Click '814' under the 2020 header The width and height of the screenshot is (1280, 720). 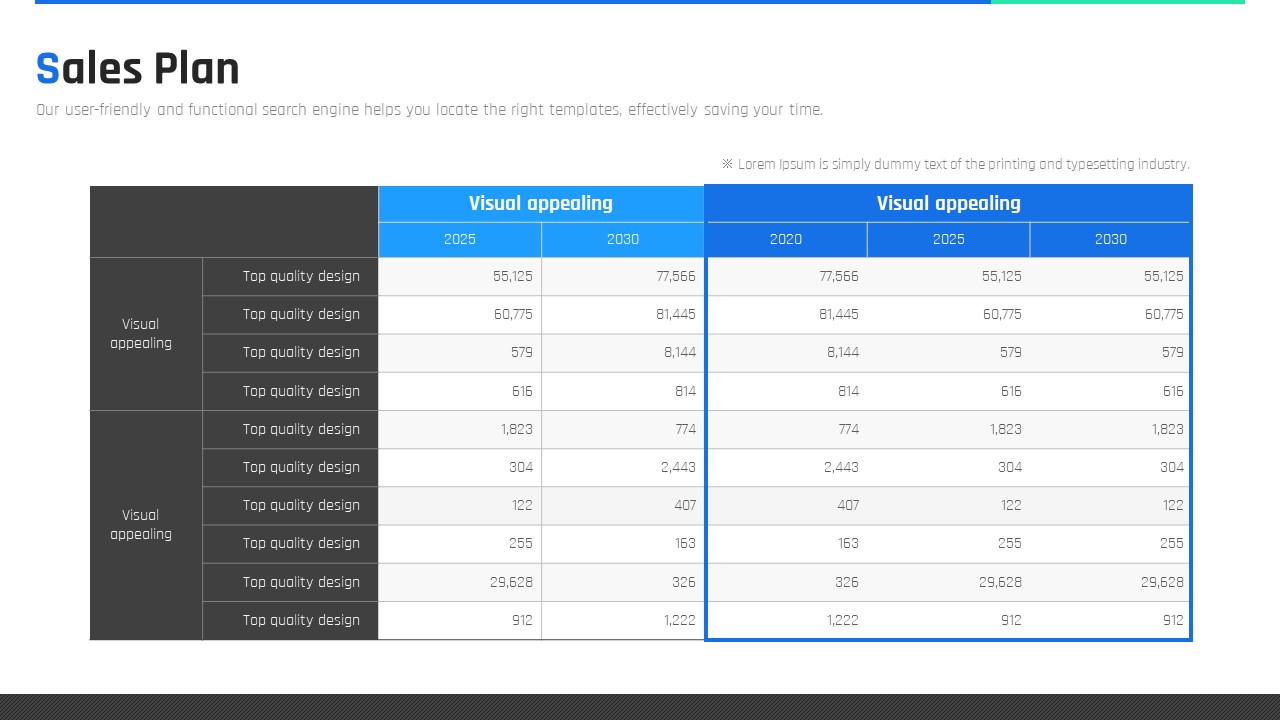pos(848,391)
